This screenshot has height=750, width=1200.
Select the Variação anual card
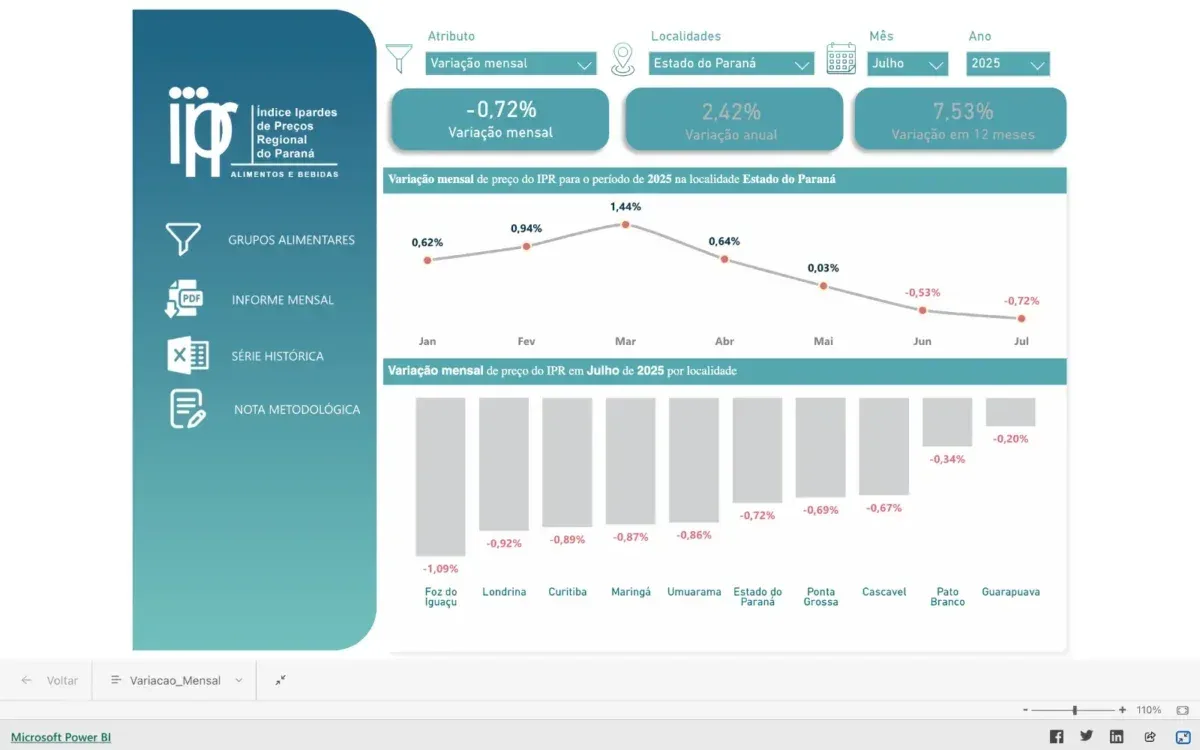(731, 120)
